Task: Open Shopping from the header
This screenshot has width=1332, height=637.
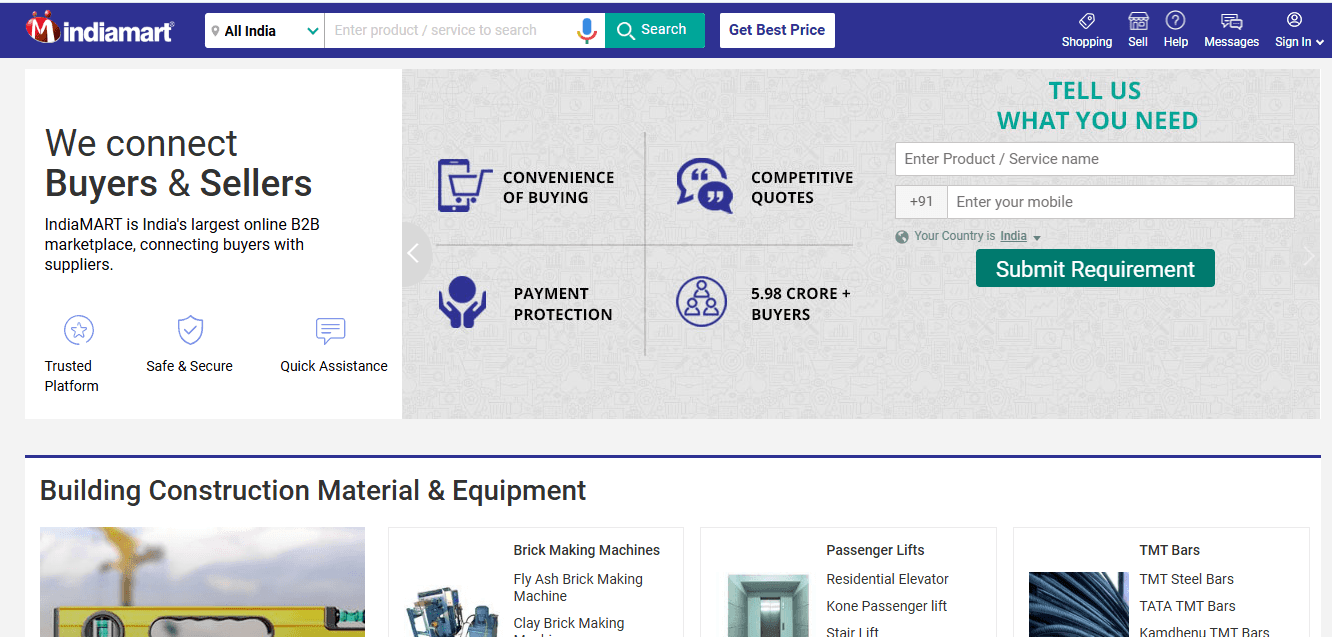Action: pos(1087,30)
